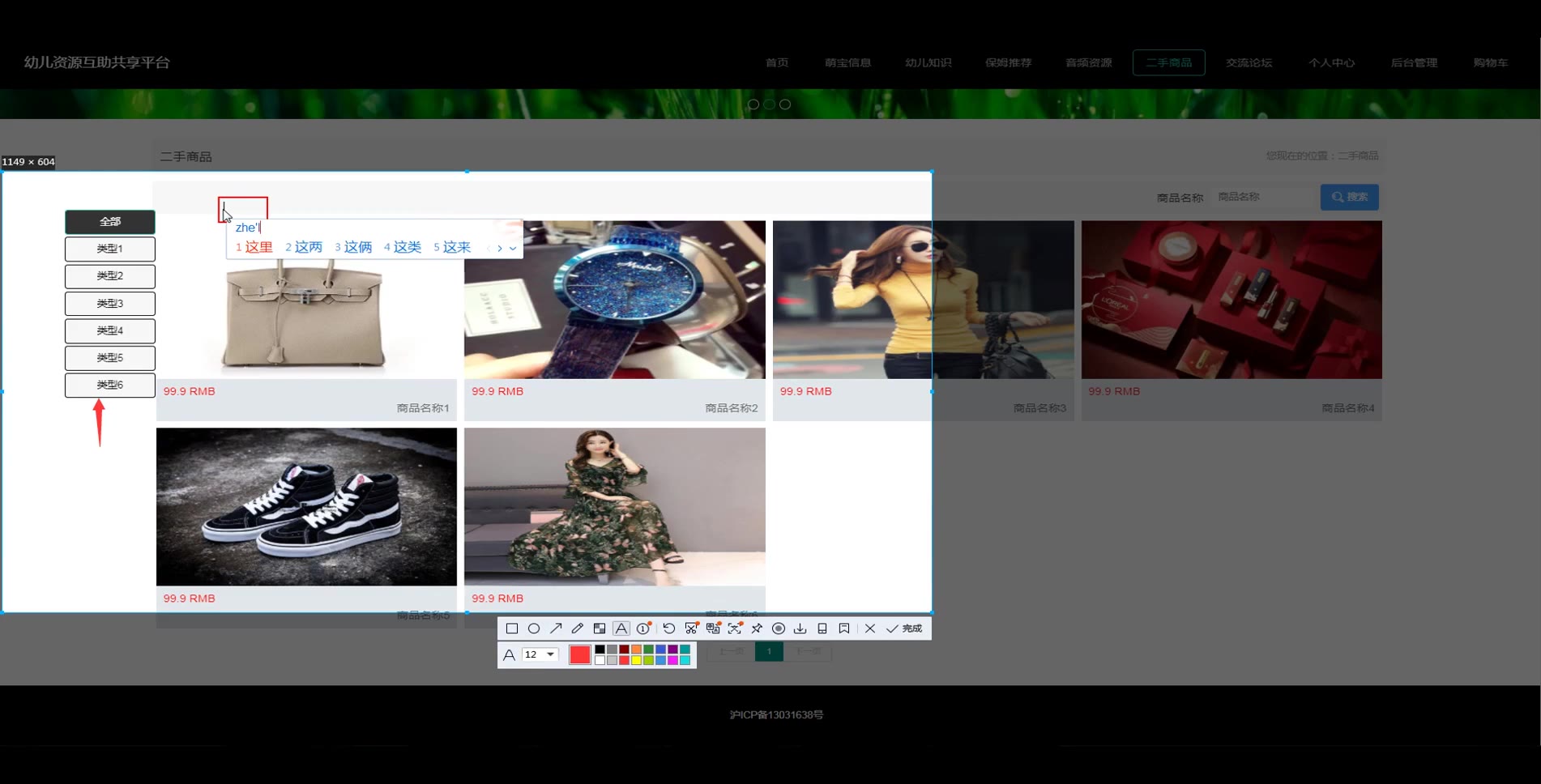
Task: Choose IME candidate 这俩
Action: click(353, 247)
